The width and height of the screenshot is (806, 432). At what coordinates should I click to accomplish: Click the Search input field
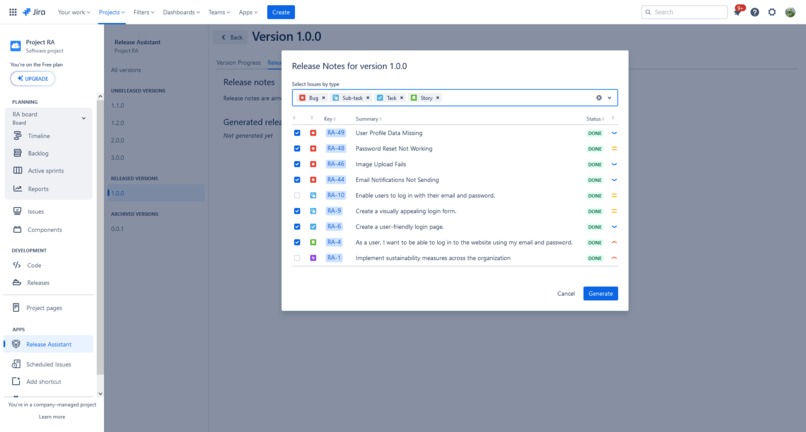(x=684, y=12)
